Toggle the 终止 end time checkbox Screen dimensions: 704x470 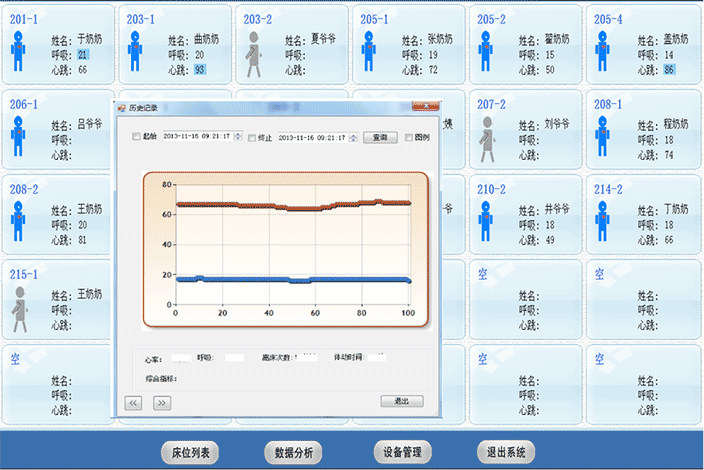pos(253,136)
